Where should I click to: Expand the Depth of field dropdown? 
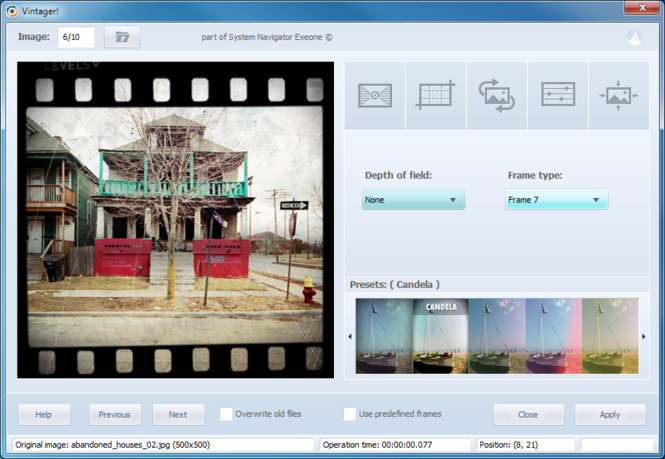(413, 200)
